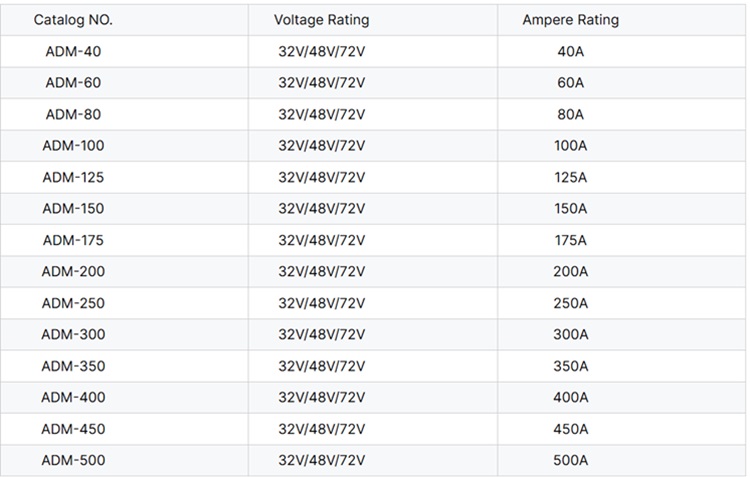Click the 350A ampere rating cell
750x477 pixels.
click(570, 366)
